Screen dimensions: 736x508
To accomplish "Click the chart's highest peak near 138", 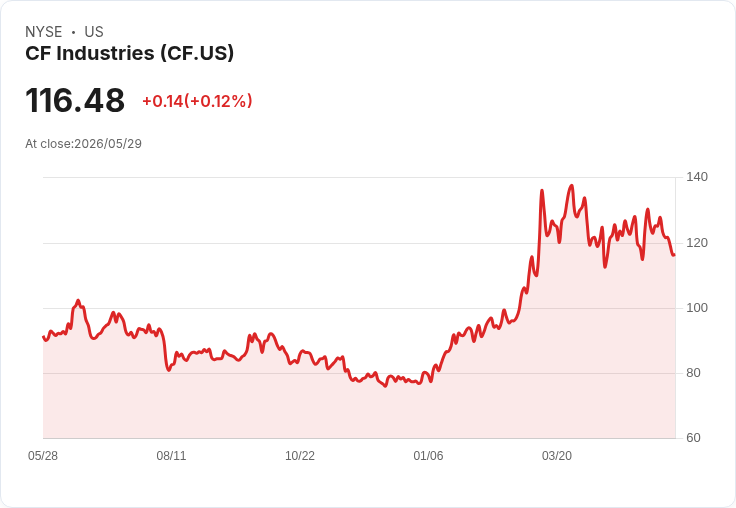I will click(571, 186).
